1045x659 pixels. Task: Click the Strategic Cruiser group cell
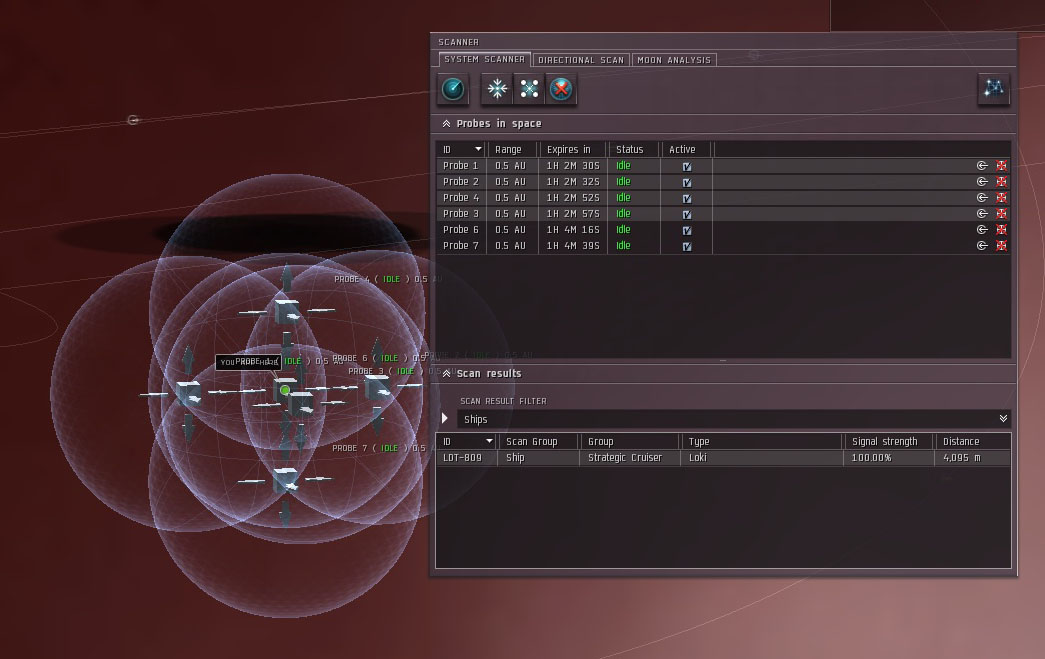tap(625, 458)
